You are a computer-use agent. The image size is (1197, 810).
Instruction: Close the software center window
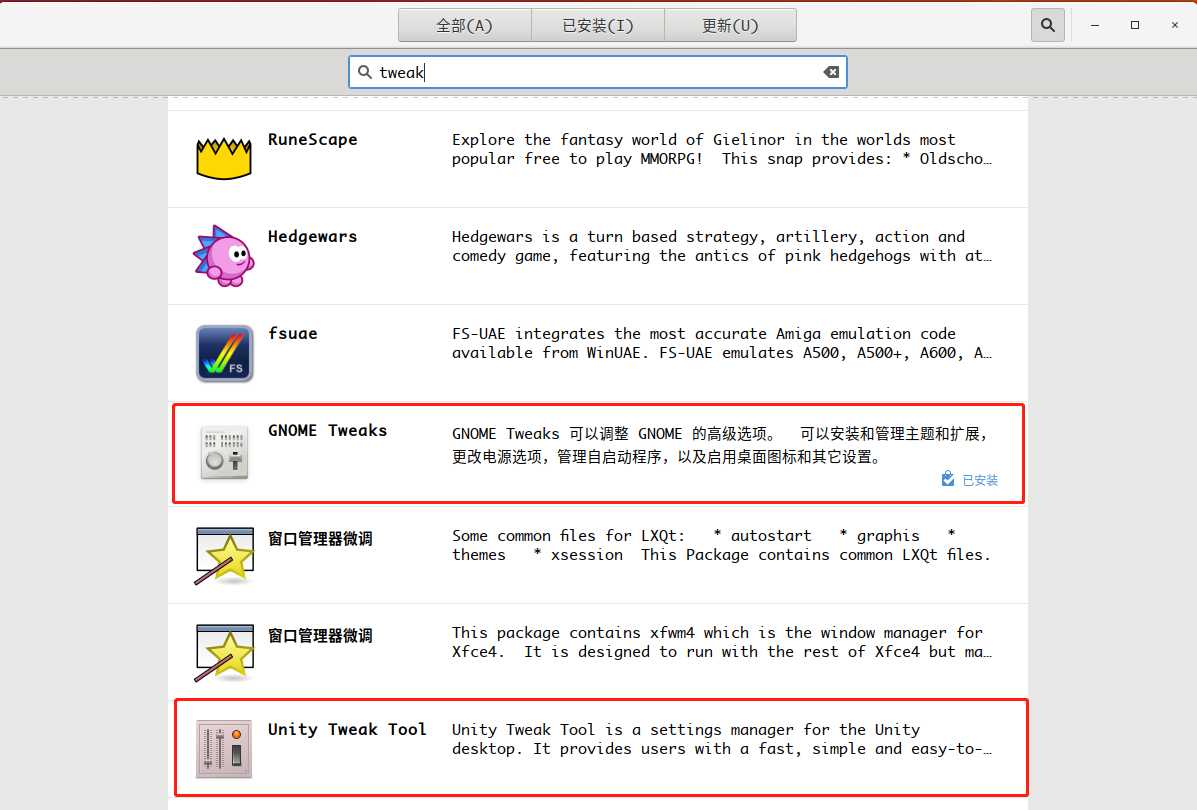click(1175, 25)
